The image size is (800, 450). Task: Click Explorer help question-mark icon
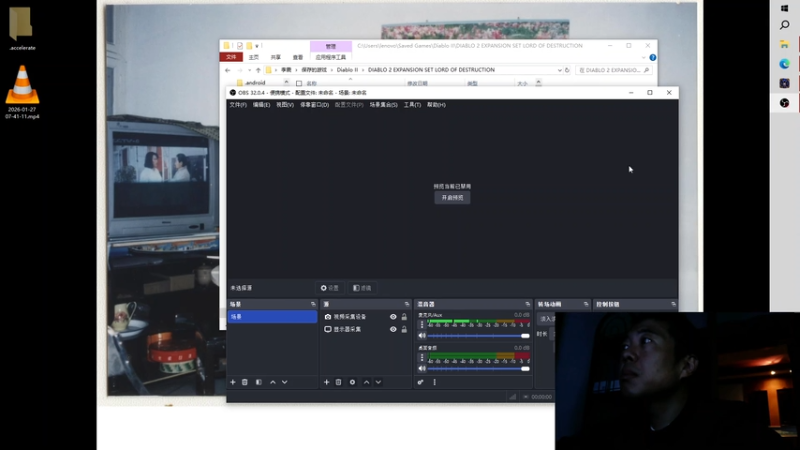click(653, 58)
